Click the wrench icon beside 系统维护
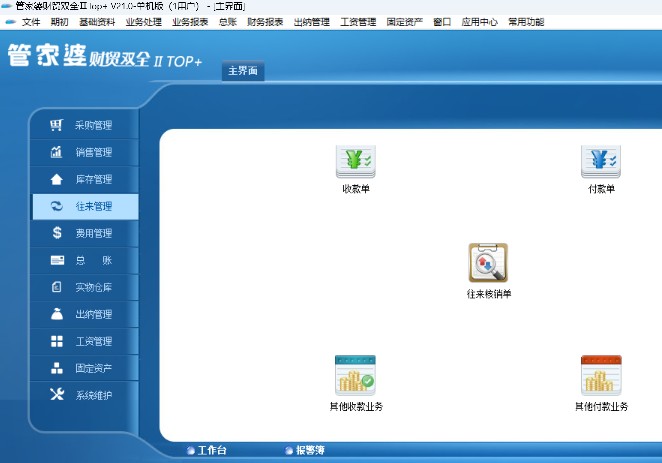 (57, 394)
